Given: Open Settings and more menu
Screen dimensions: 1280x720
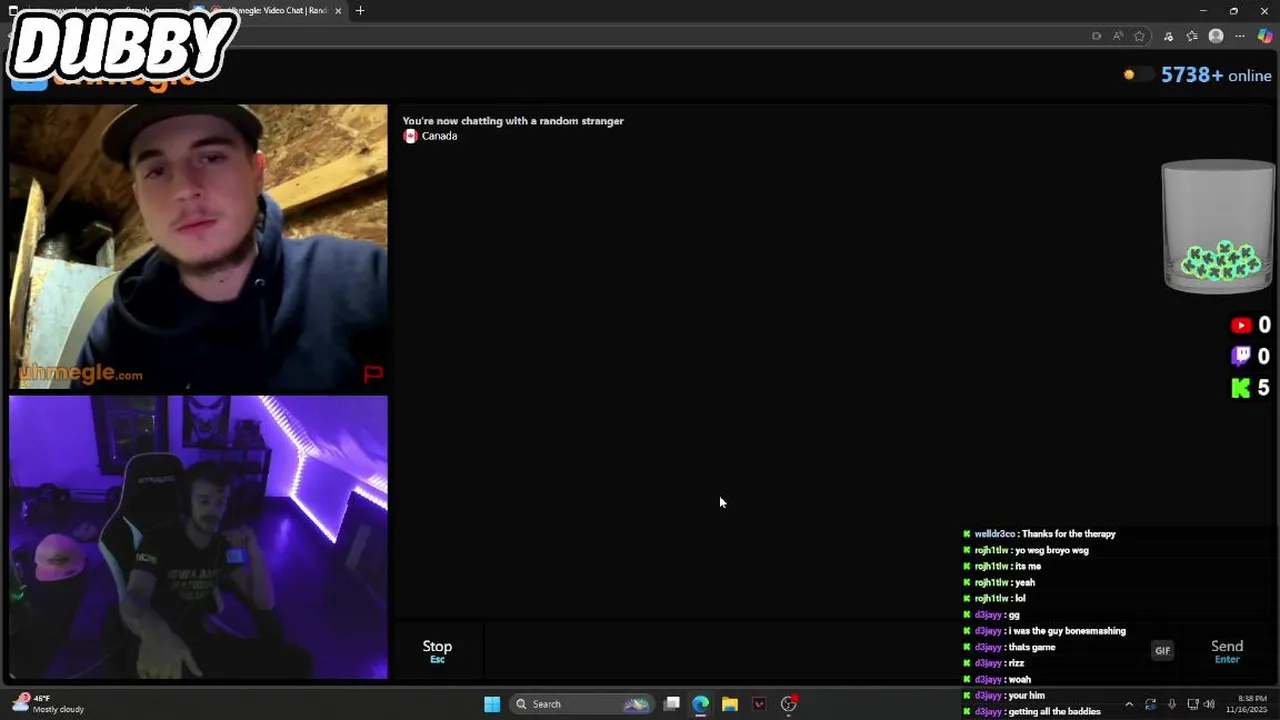Looking at the screenshot, I should [x=1240, y=36].
